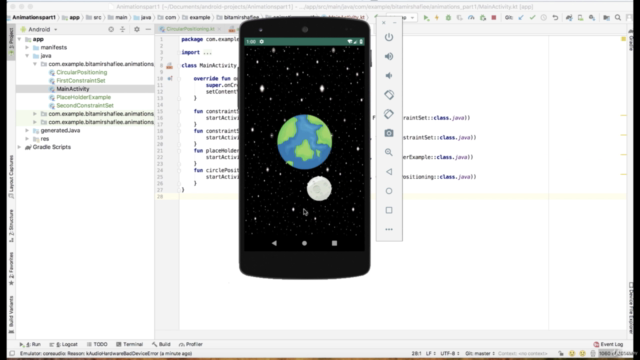Select PlaceHolderExample in project tree
This screenshot has width=640, height=360.
[x=84, y=97]
